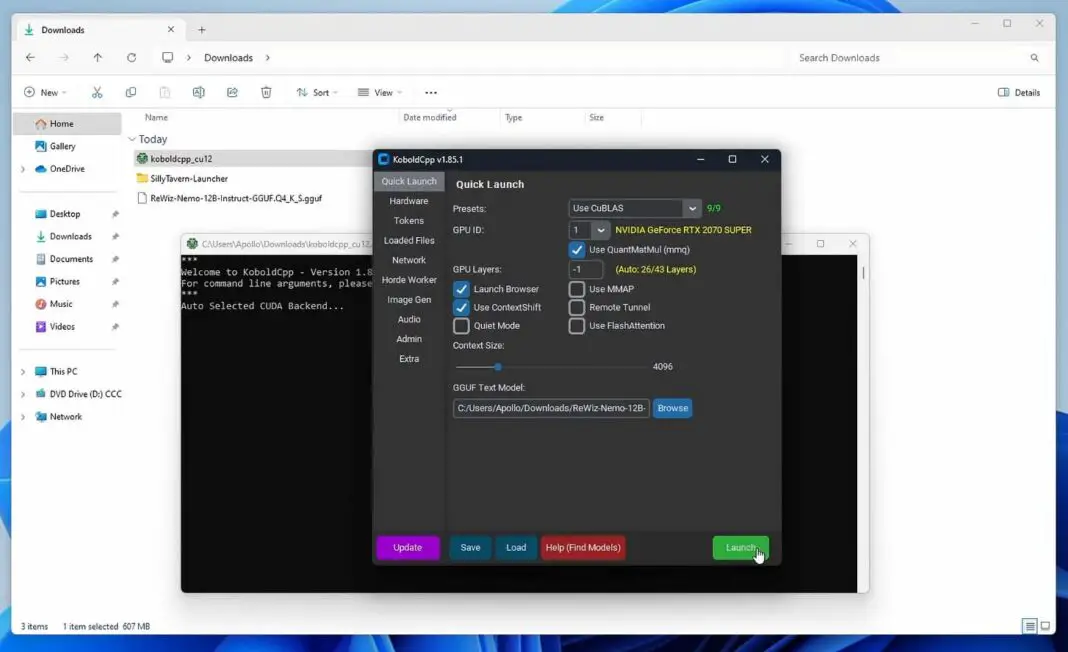Click the Delete trash icon in Explorer
Screen dimensions: 1068x652
coord(266,92)
